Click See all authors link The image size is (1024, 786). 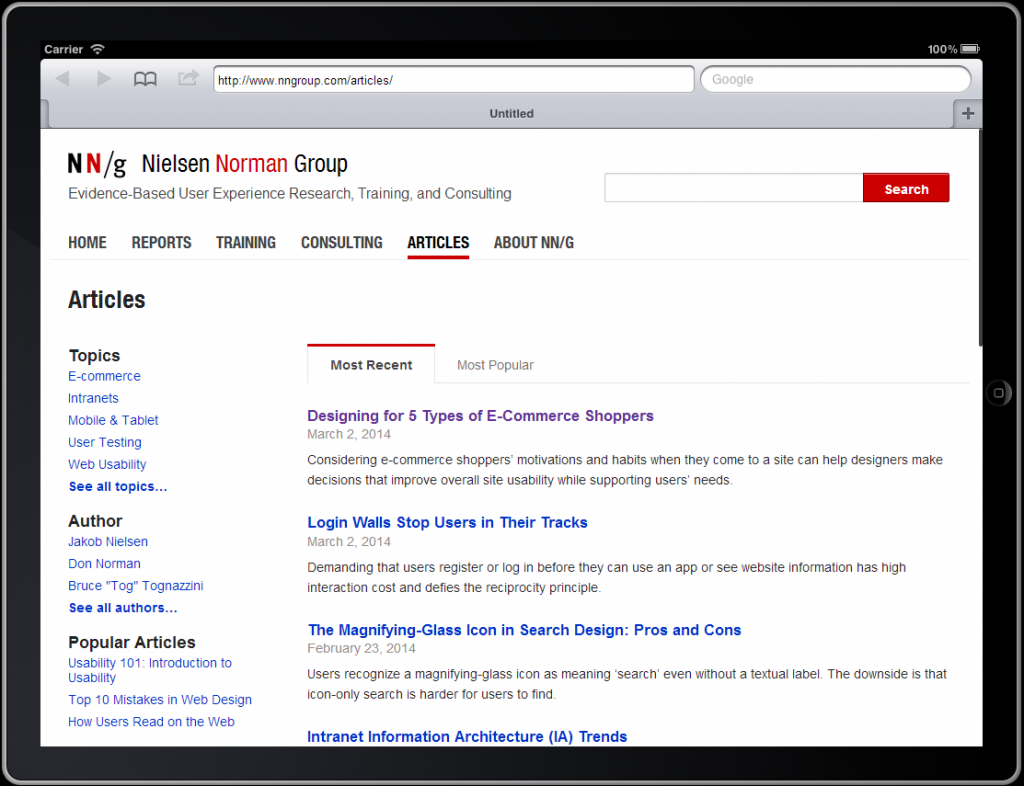point(123,608)
